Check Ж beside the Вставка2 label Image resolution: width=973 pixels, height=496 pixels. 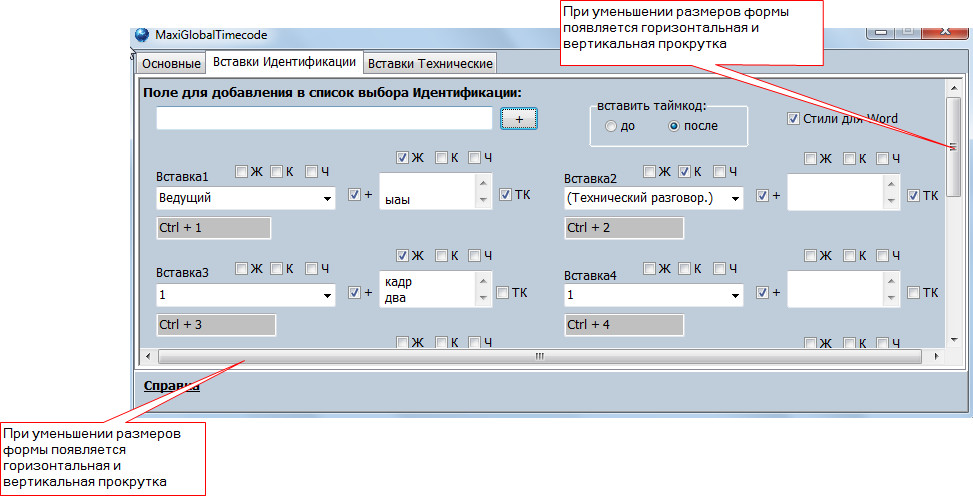(x=649, y=171)
